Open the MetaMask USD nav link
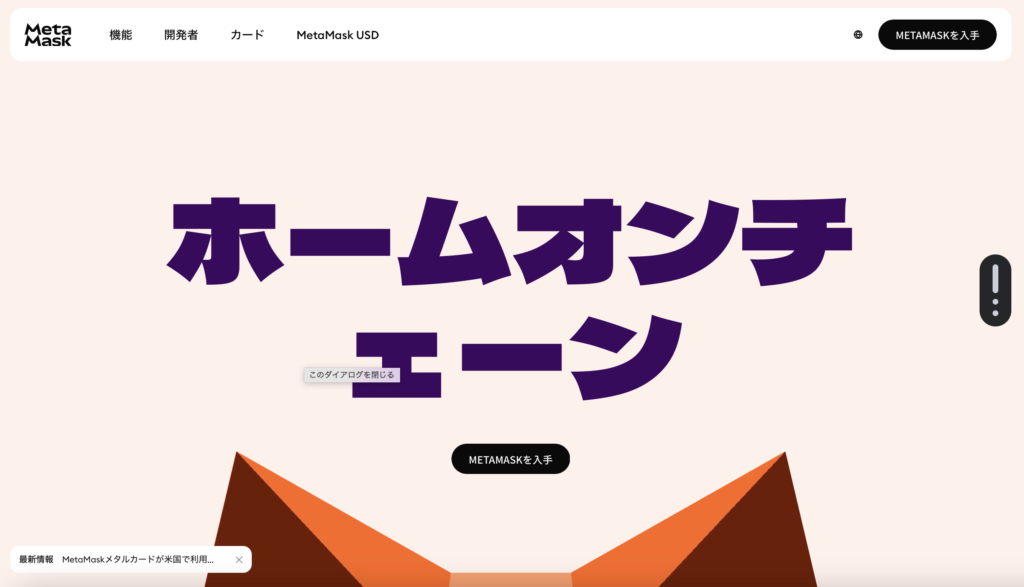 [x=338, y=35]
